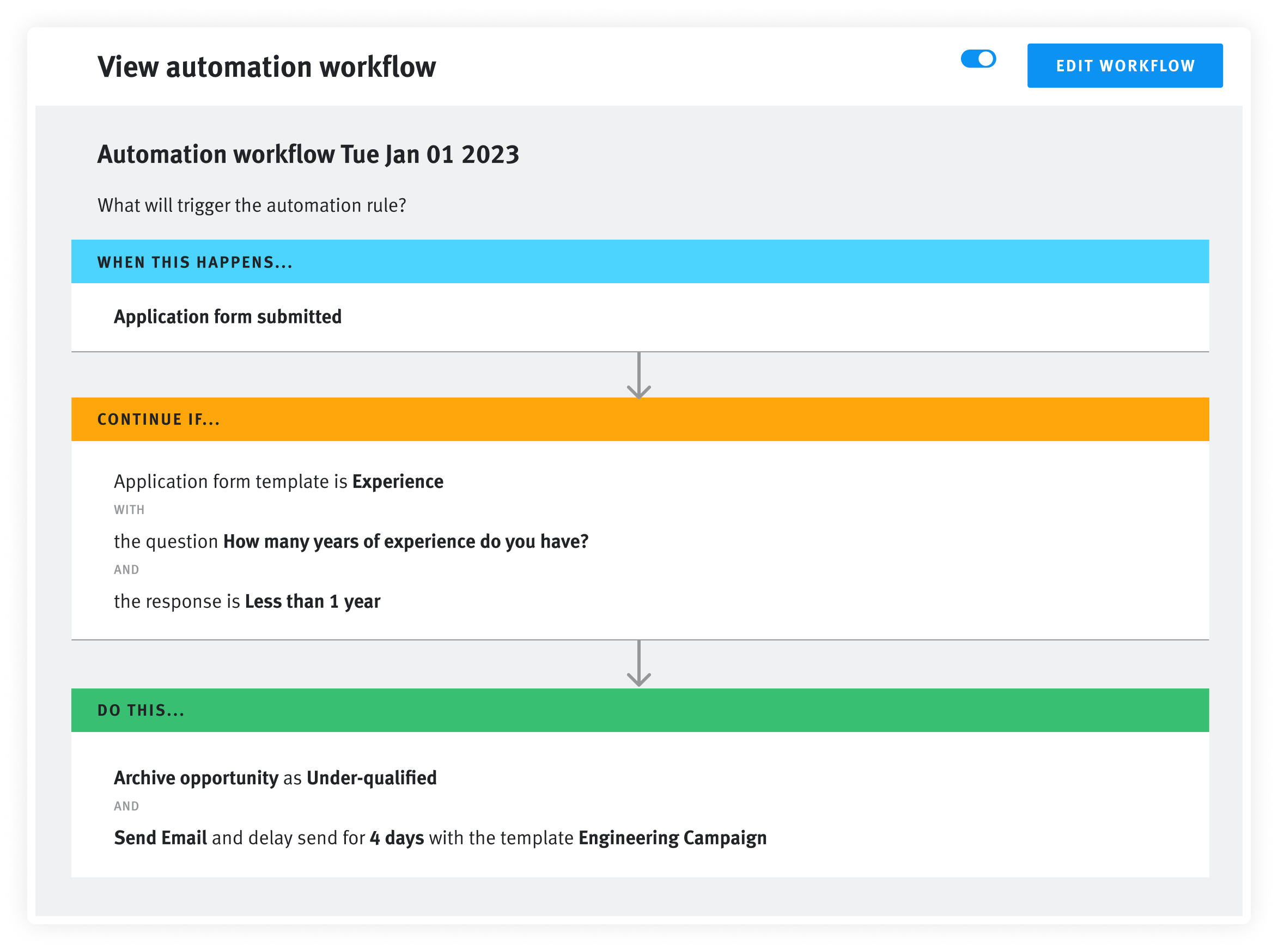Click the Engineering Campaign template name
1278x952 pixels.
pyautogui.click(x=672, y=838)
